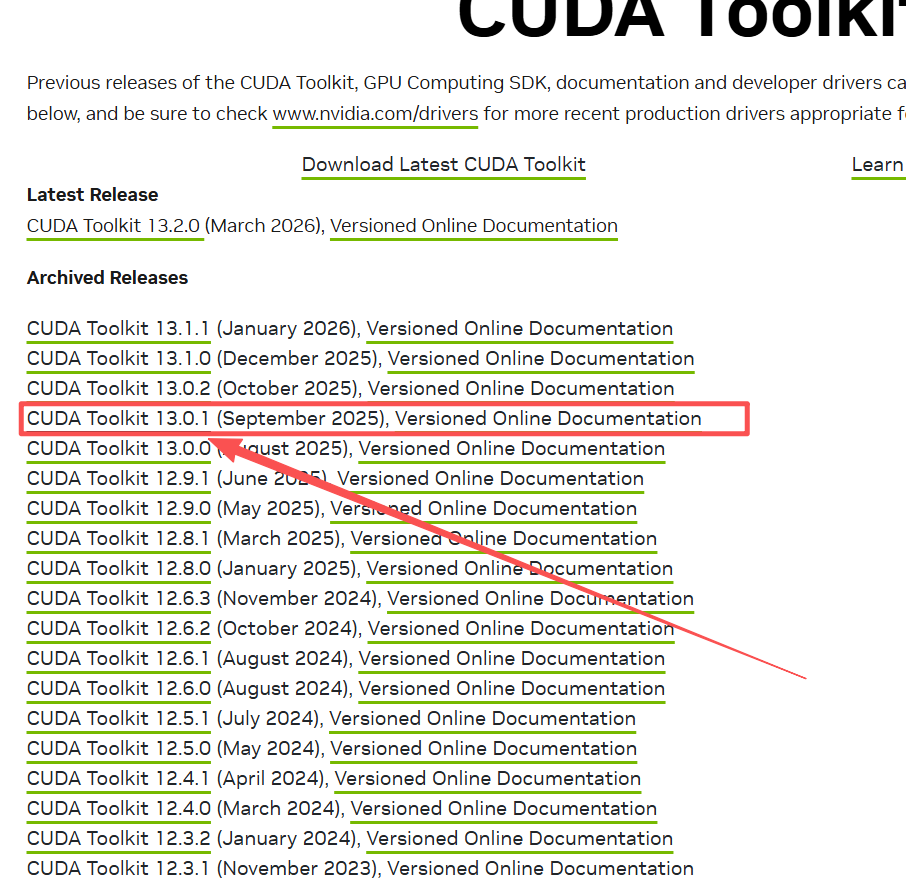The height and width of the screenshot is (878, 906).
Task: Open CUDA Toolkit 12.9.1 link
Action: pos(118,479)
